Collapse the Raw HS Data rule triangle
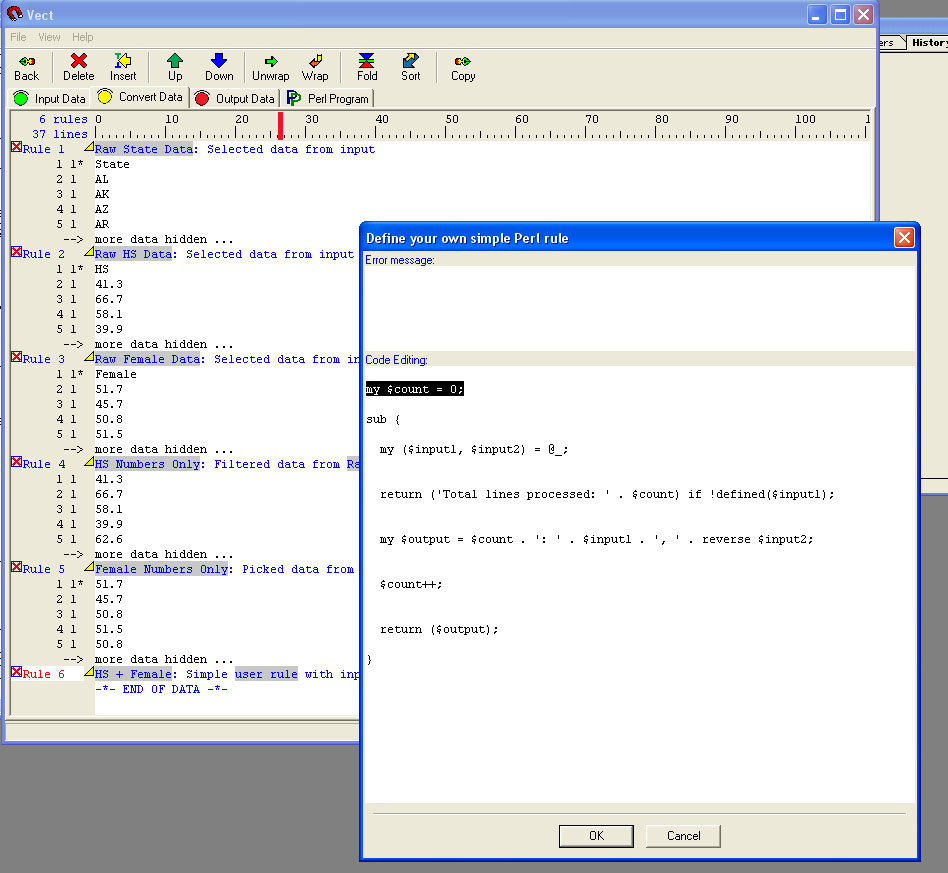 coord(89,252)
